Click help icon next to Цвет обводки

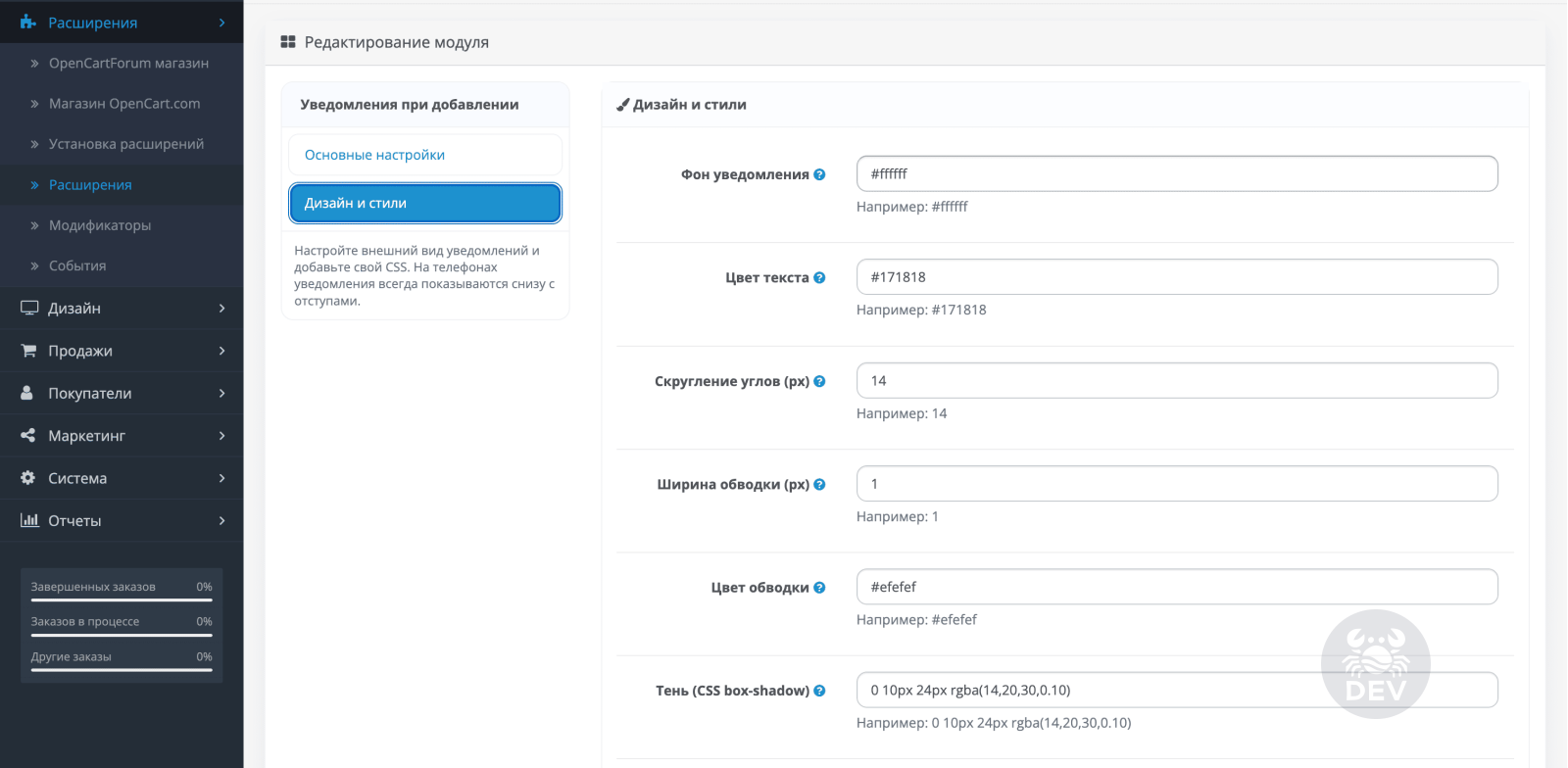(x=819, y=588)
